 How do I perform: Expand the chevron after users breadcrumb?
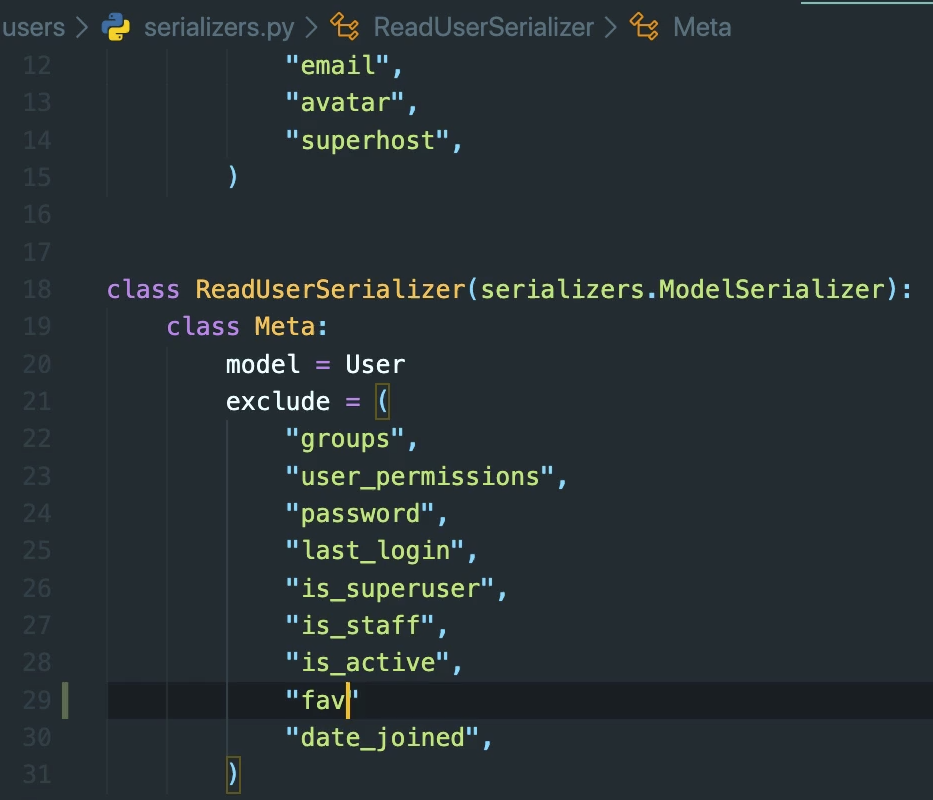click(82, 27)
